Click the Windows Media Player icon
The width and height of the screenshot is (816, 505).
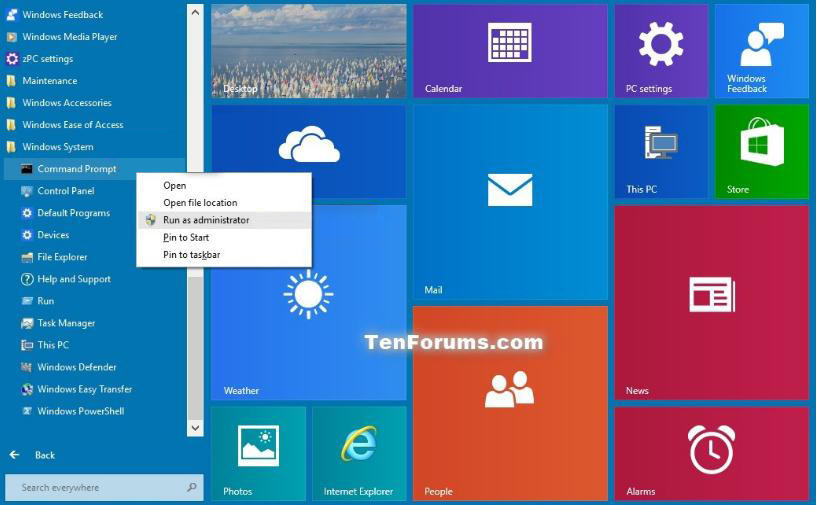[x=11, y=37]
